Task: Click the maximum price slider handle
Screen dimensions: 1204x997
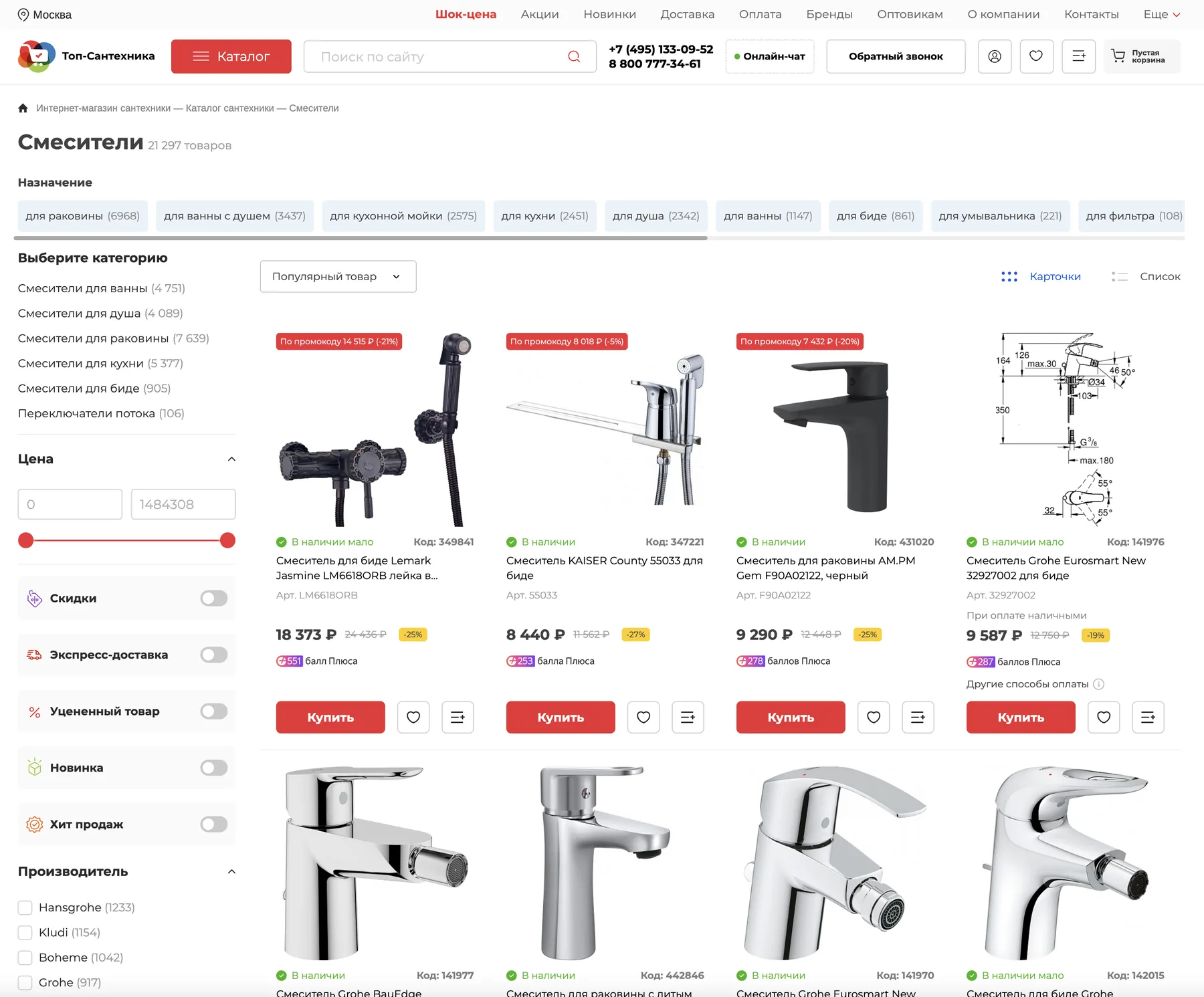Action: click(x=227, y=540)
